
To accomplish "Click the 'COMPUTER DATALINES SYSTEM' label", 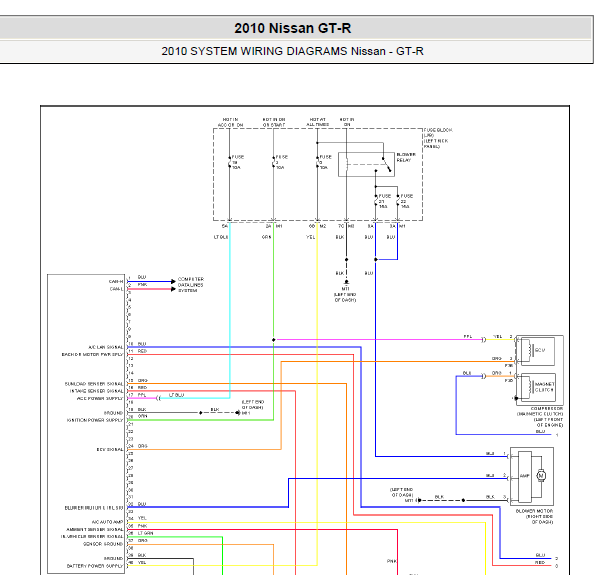I will (x=191, y=285).
